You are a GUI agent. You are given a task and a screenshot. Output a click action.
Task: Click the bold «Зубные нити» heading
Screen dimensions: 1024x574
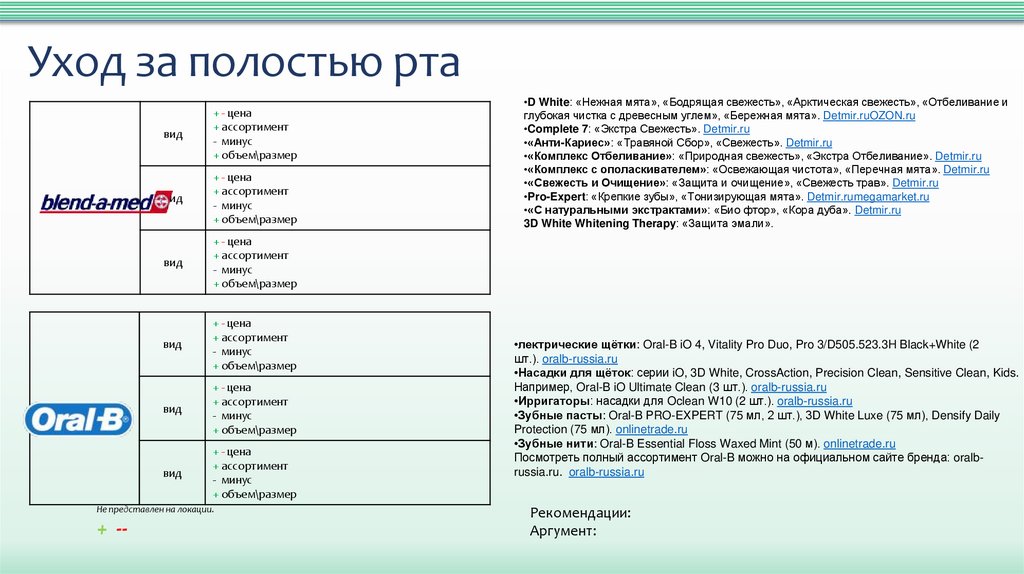click(556, 444)
